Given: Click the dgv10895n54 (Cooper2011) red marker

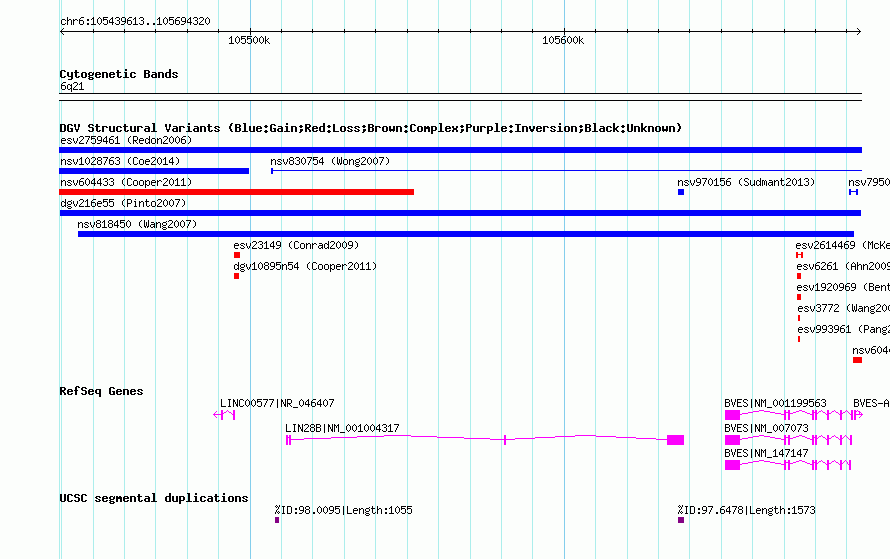Looking at the screenshot, I should point(236,276).
